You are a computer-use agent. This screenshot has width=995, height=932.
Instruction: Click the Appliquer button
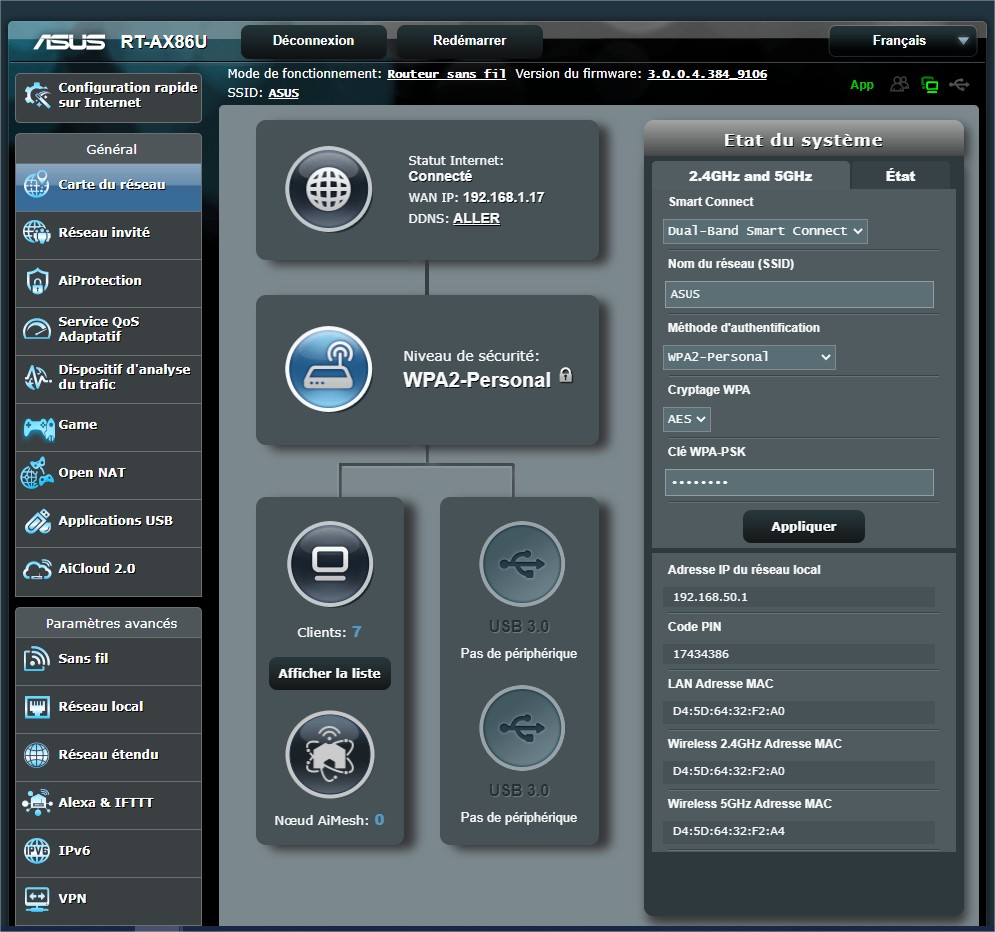click(x=803, y=527)
